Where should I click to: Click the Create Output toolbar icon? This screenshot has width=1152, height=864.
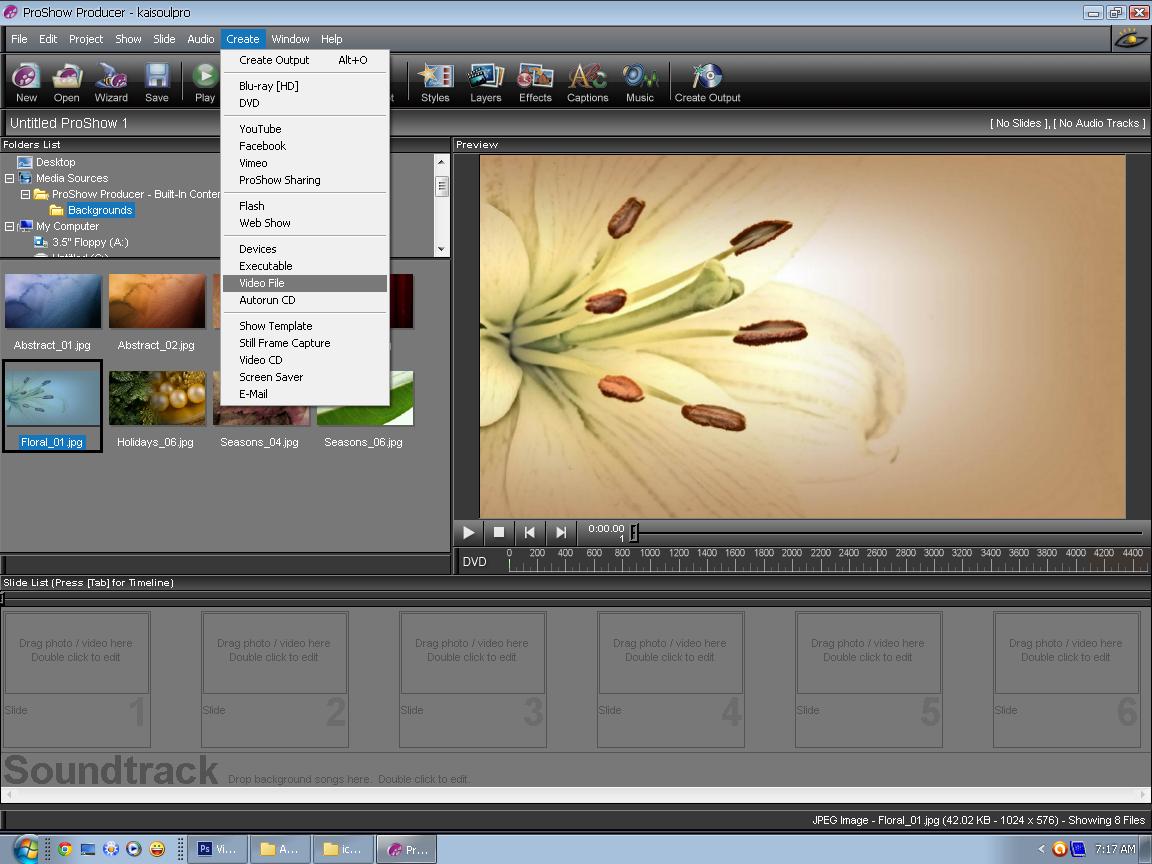coord(707,82)
